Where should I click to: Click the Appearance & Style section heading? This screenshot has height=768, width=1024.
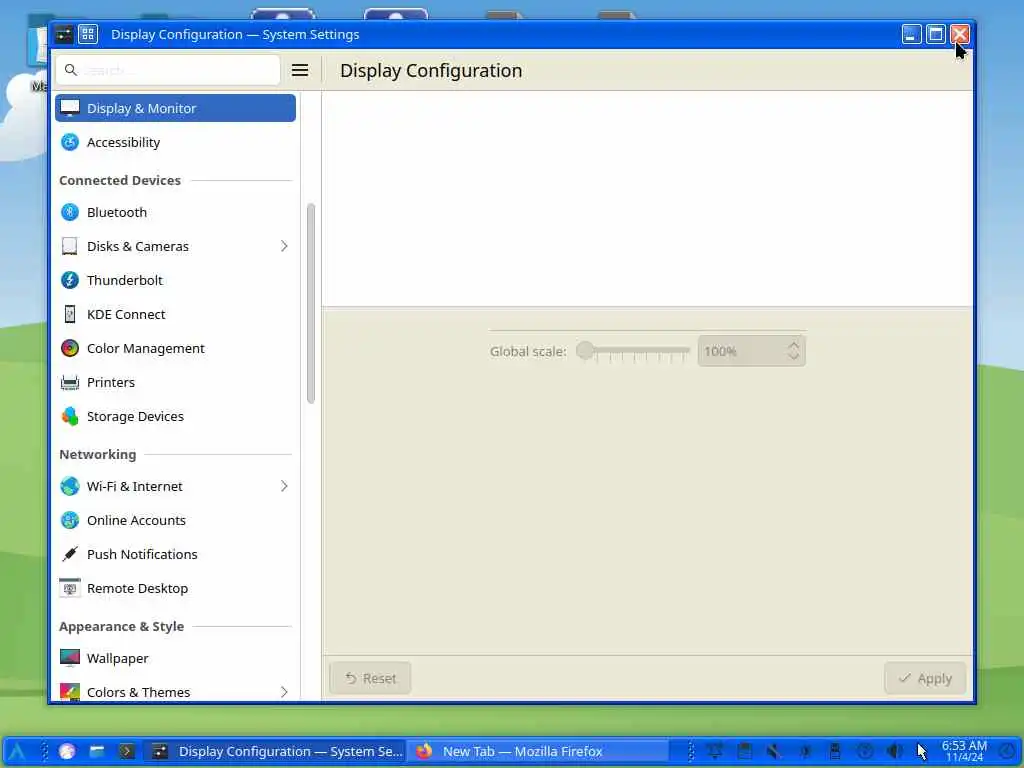click(121, 626)
